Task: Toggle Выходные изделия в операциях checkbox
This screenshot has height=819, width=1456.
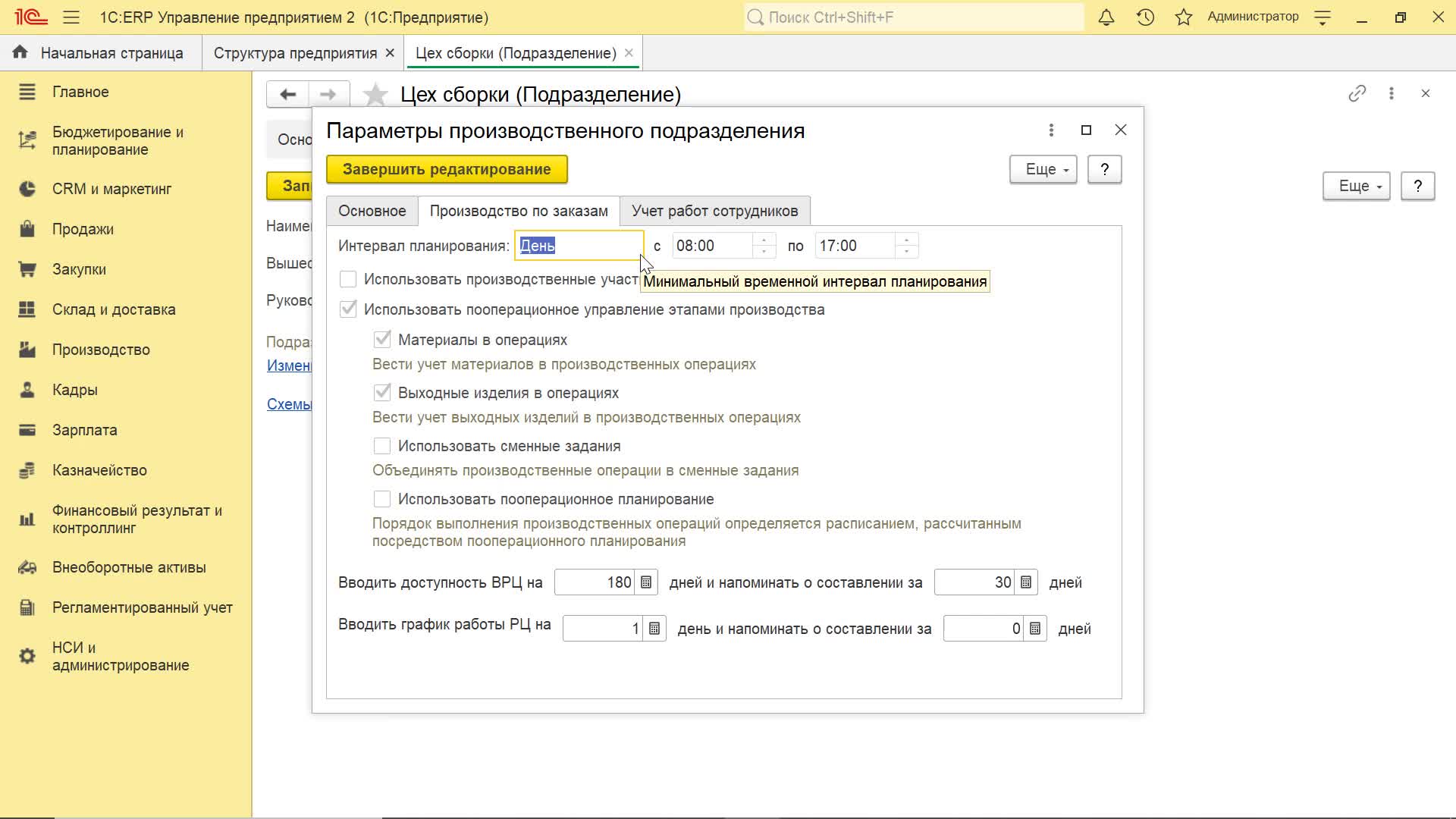Action: pos(382,393)
